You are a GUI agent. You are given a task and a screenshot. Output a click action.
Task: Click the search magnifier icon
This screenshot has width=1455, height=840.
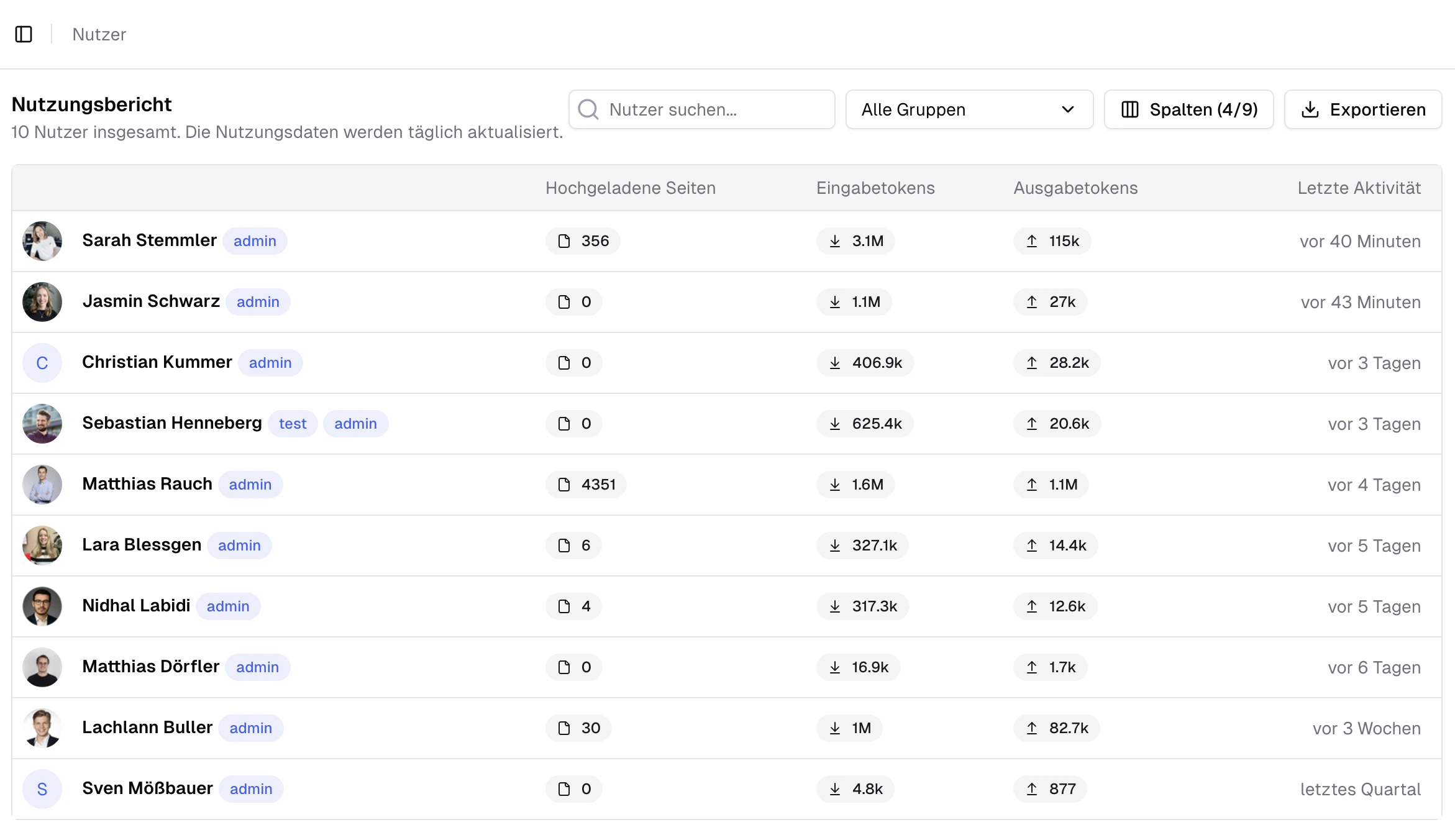(x=588, y=110)
